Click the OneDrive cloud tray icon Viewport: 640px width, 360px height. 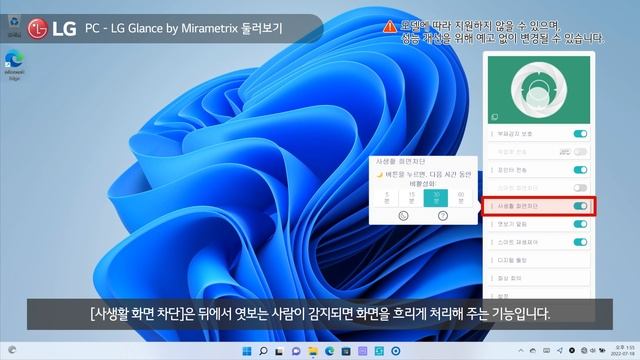pos(533,351)
